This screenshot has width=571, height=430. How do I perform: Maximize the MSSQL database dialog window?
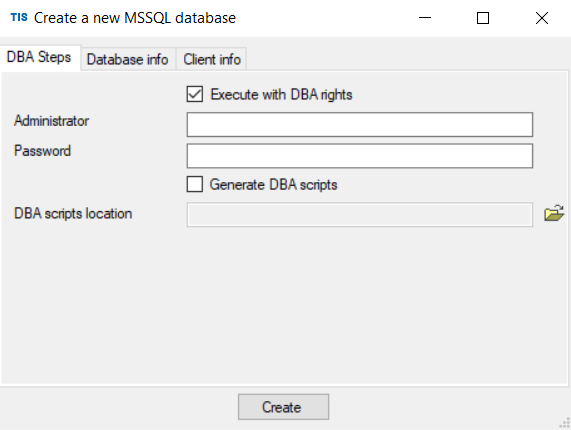tap(483, 17)
